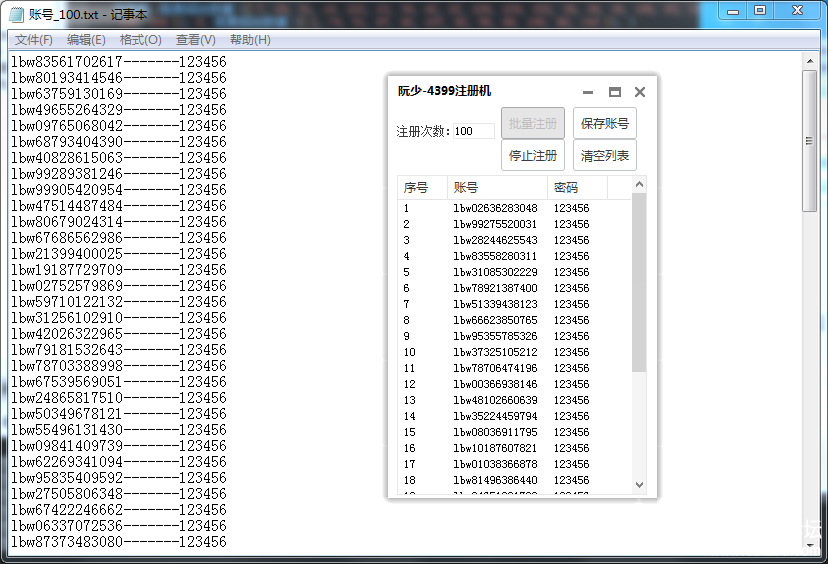Click the account list scroll-down arrow
The height and width of the screenshot is (564, 828).
coord(640,485)
